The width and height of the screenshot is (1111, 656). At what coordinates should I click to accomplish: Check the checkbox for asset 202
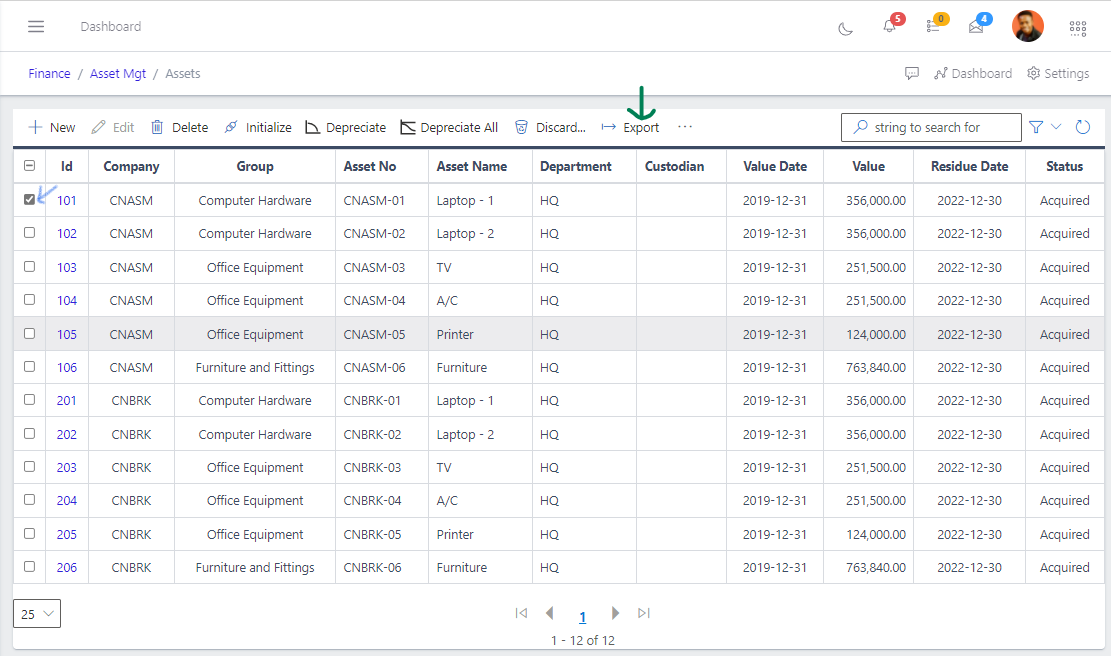tap(29, 433)
